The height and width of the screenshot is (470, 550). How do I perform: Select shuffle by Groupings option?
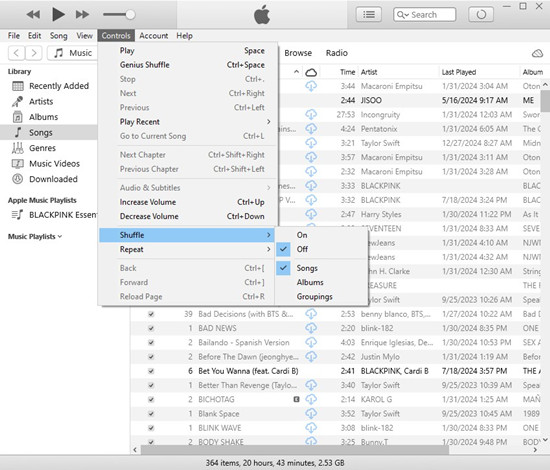321,297
